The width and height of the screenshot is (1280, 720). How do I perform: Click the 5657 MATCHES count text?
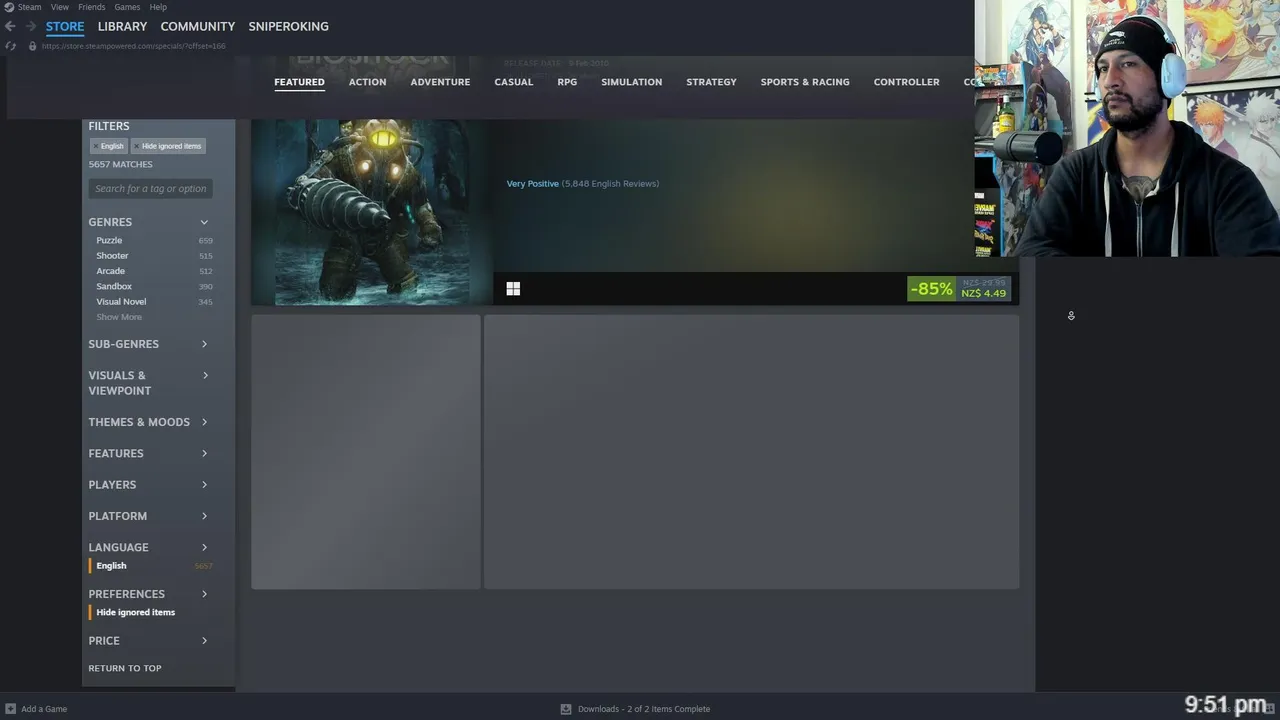pos(120,164)
